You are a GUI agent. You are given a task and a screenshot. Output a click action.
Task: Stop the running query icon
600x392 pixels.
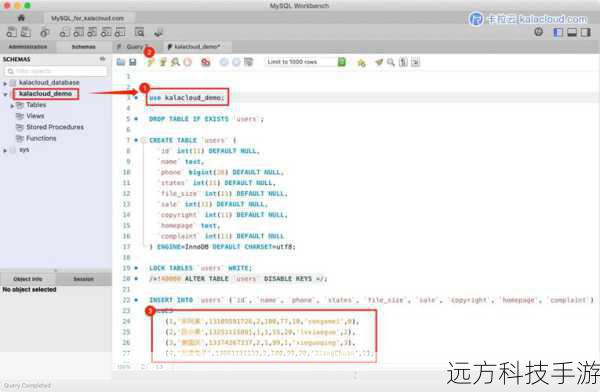pyautogui.click(x=188, y=62)
